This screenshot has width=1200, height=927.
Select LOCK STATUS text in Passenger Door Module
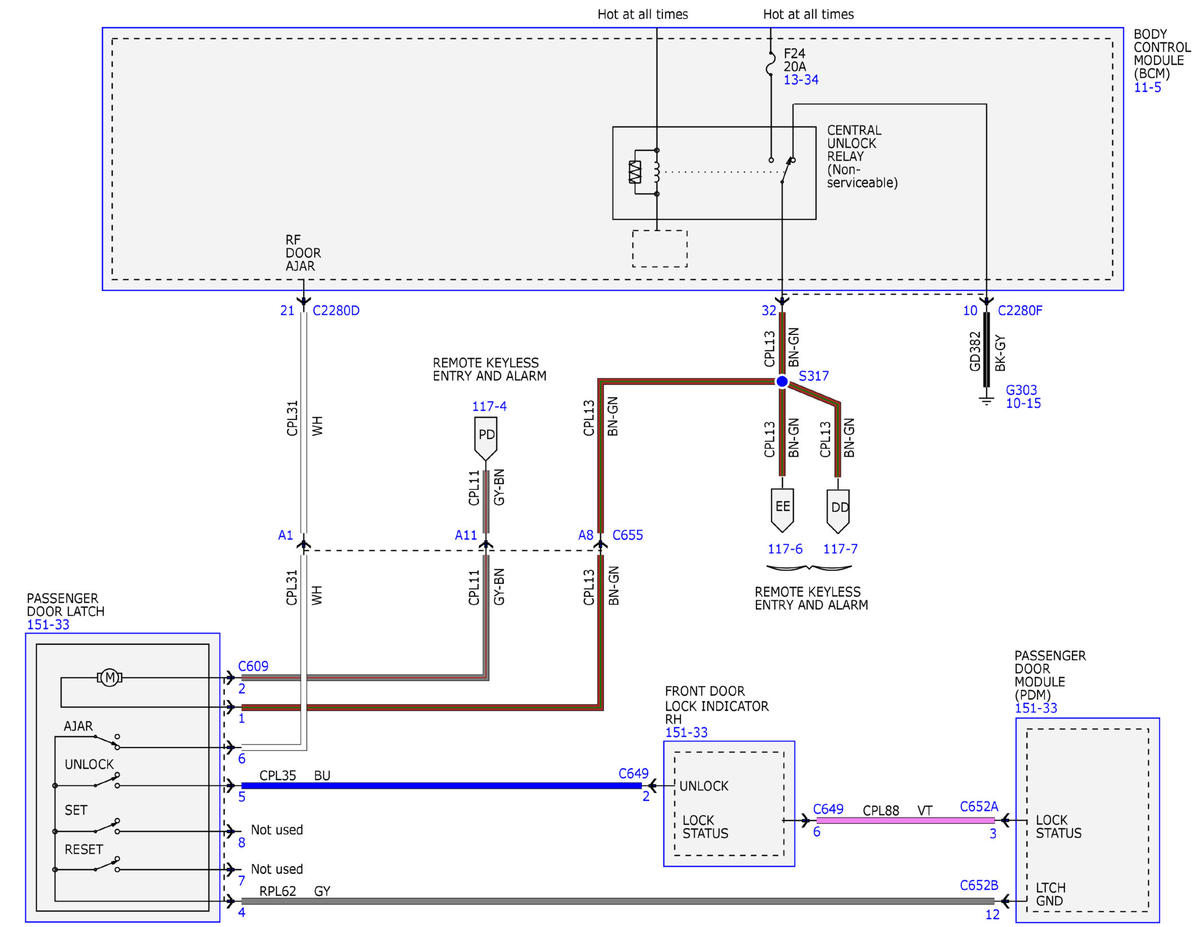coord(1059,827)
